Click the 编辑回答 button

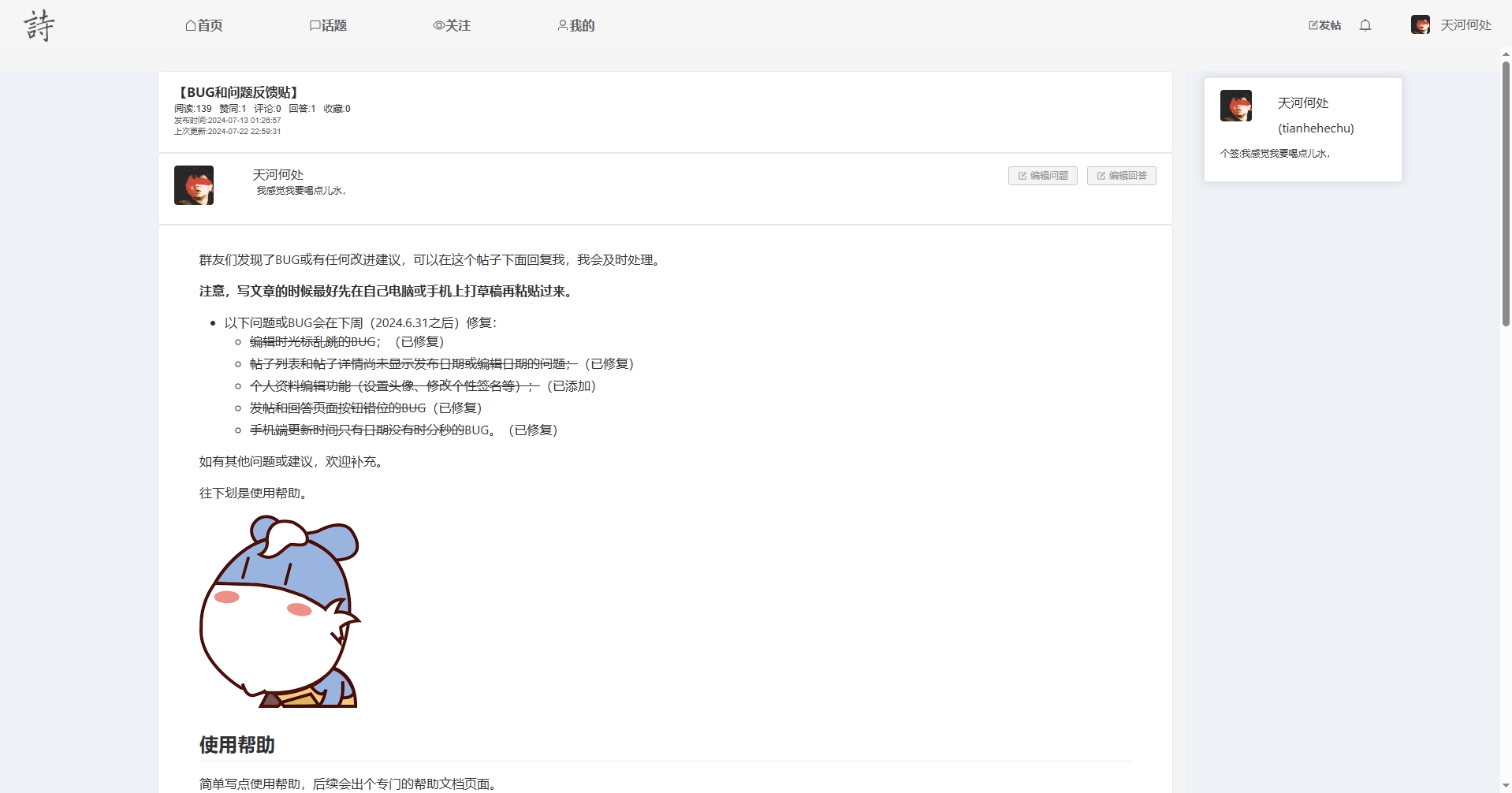[x=1121, y=176]
